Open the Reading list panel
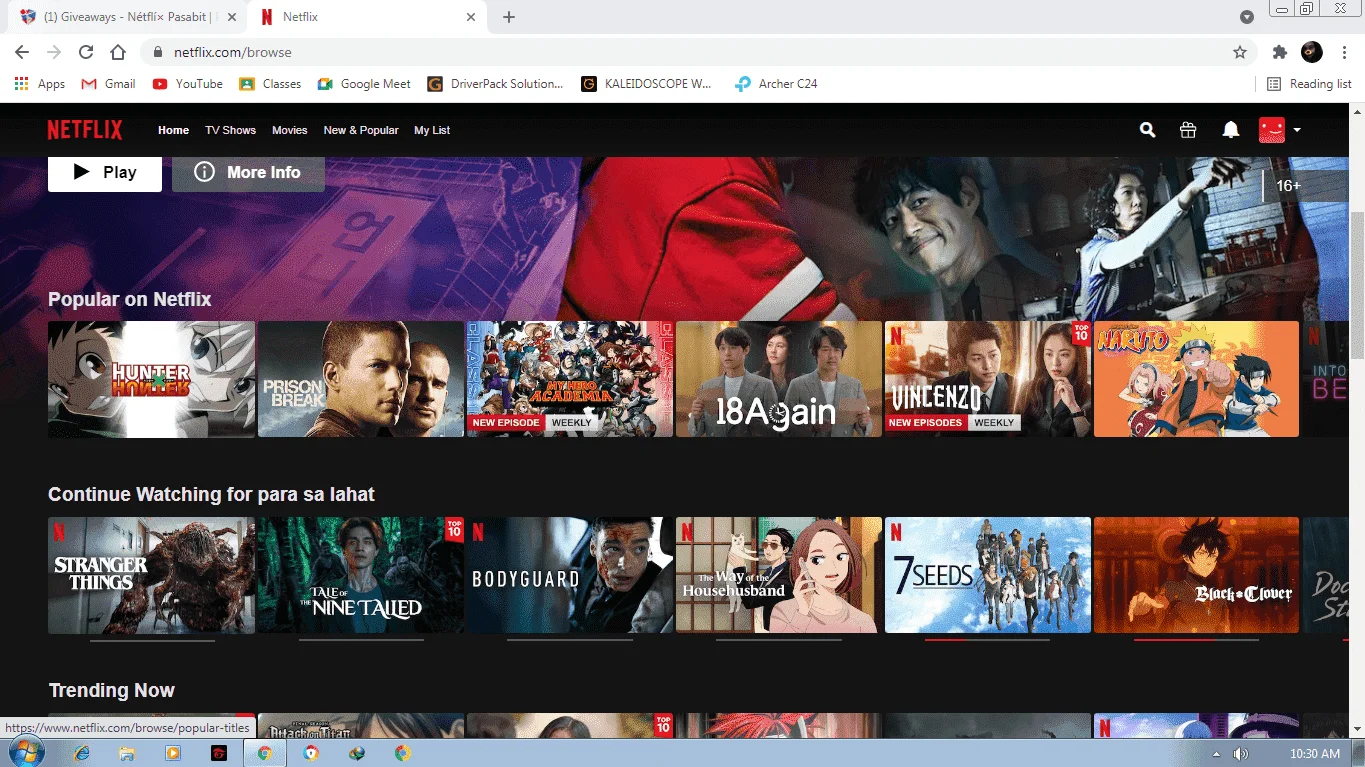The height and width of the screenshot is (767, 1365). tap(1309, 84)
